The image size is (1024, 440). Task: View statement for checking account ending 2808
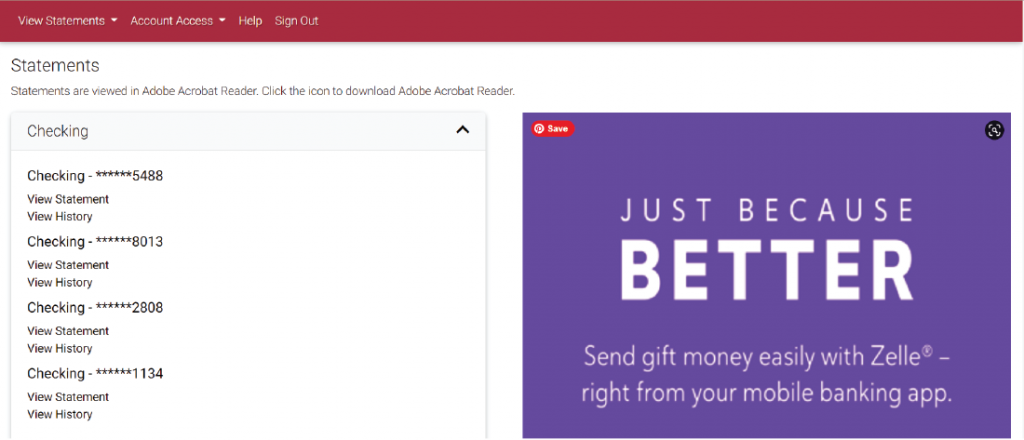tap(68, 331)
